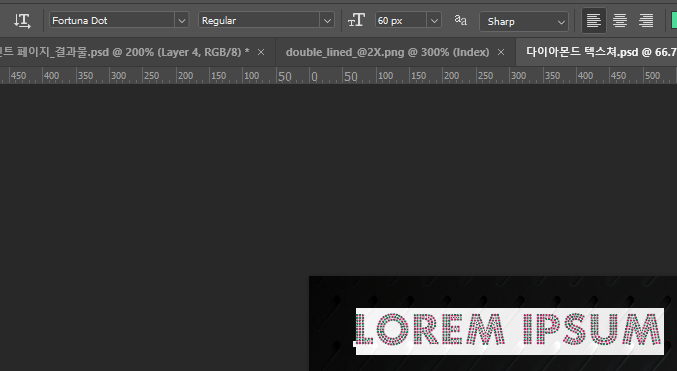Image resolution: width=677 pixels, height=371 pixels.
Task: Switch to the 결과물.psd document tab
Action: pyautogui.click(x=124, y=52)
